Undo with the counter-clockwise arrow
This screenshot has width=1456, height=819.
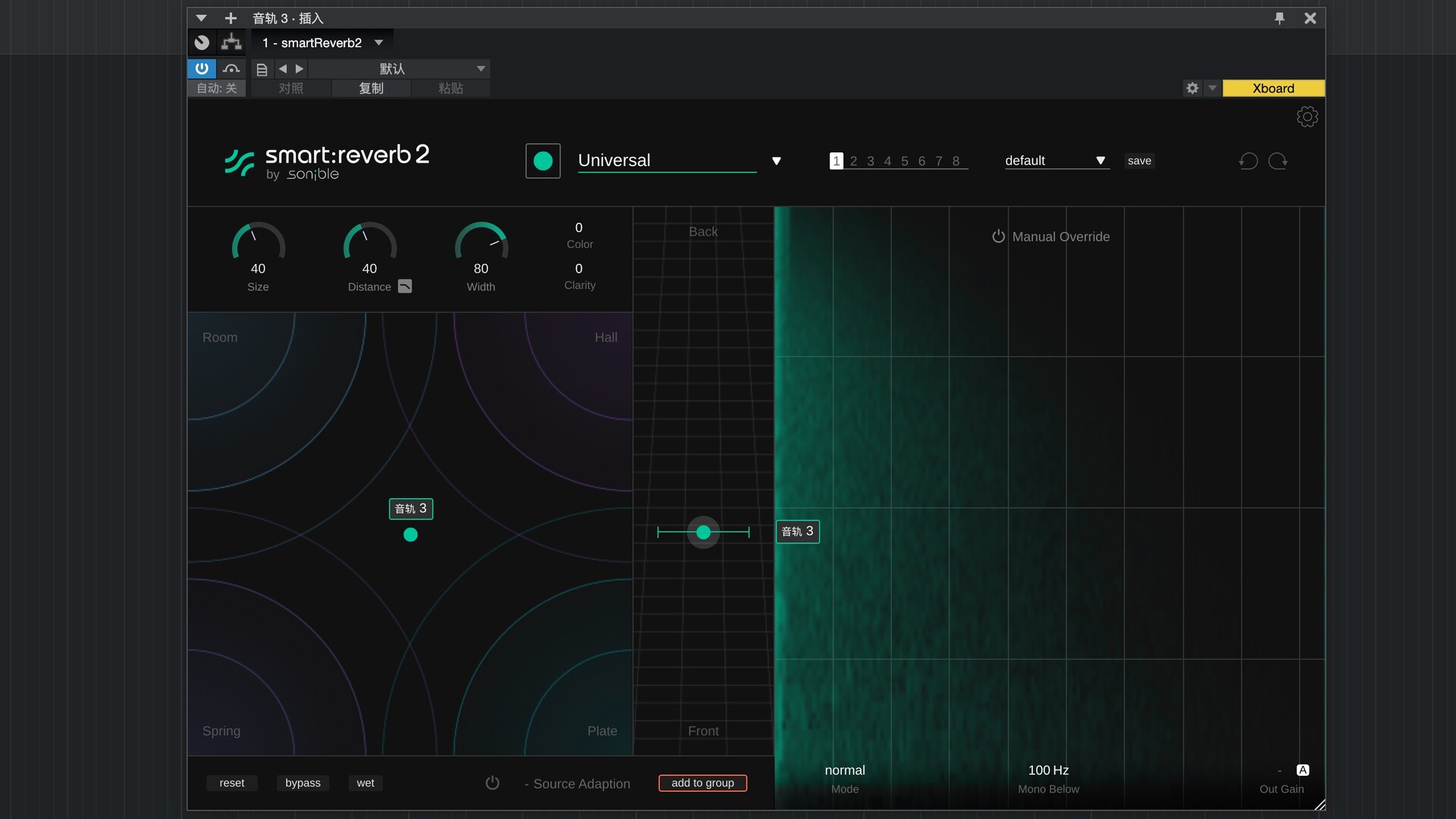coord(1248,161)
